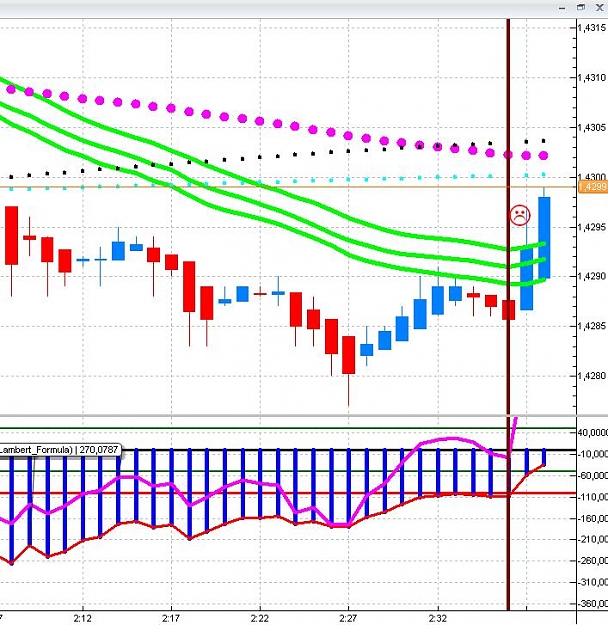The width and height of the screenshot is (608, 625).
Task: Click the red sad-face signal marker
Action: pyautogui.click(x=520, y=215)
